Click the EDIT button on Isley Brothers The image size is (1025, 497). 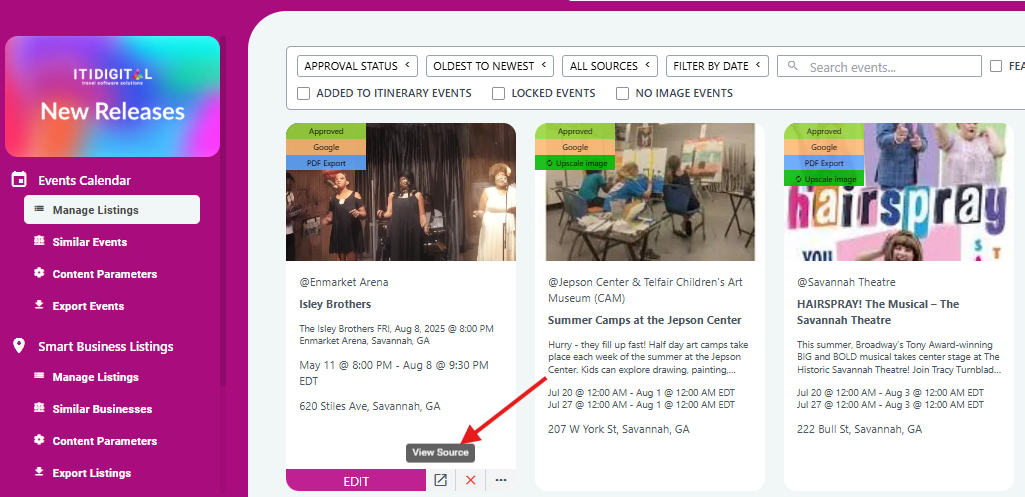pyautogui.click(x=356, y=481)
